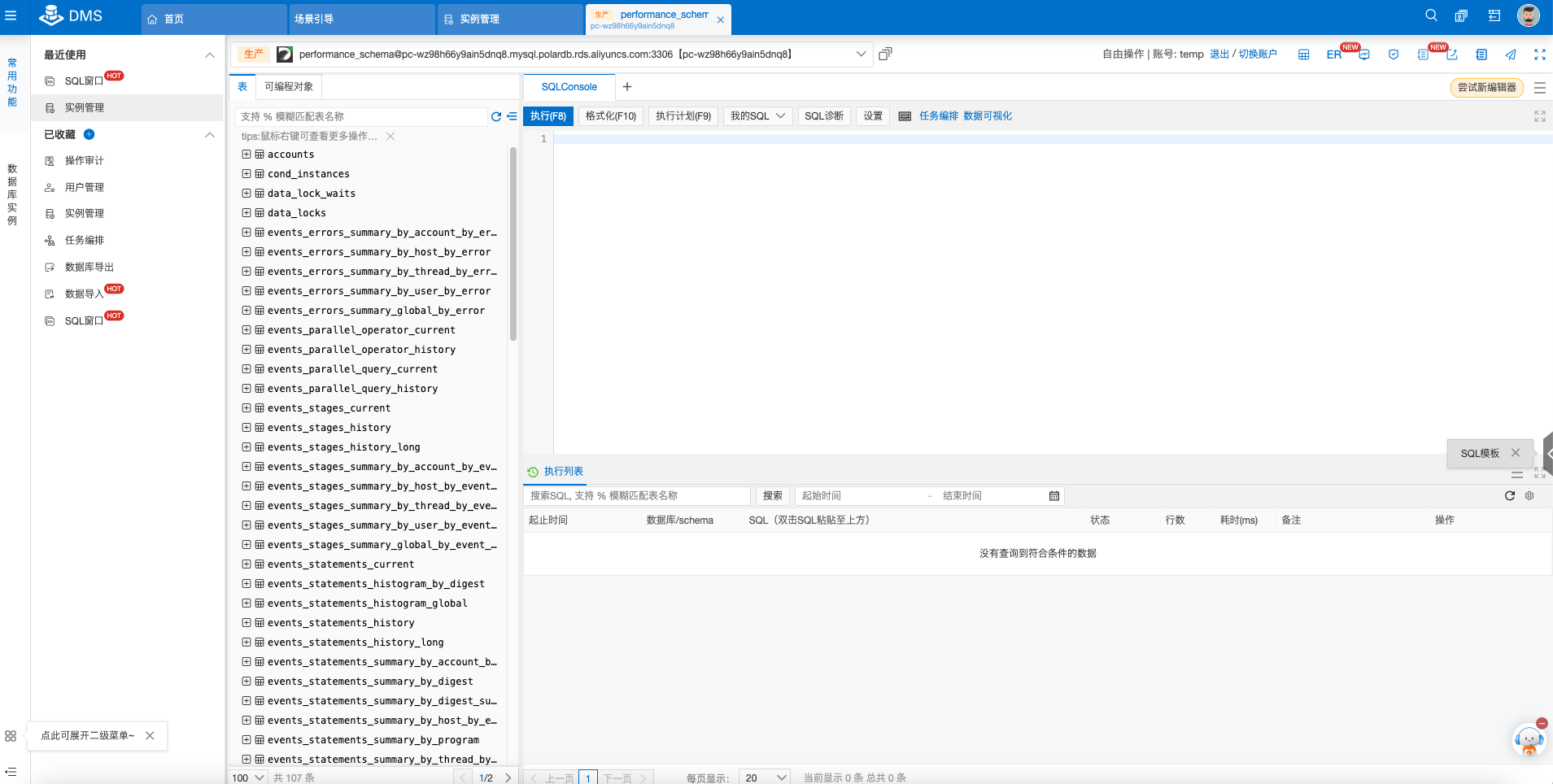Click the keyboard icon in SQL toolbar

coord(905,116)
